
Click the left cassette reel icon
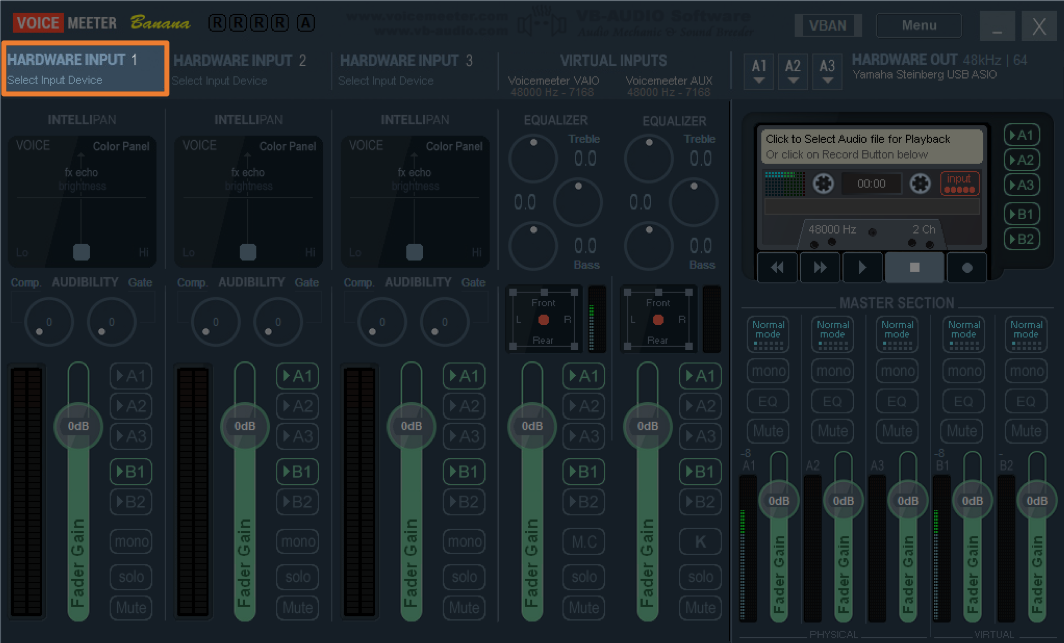point(823,183)
